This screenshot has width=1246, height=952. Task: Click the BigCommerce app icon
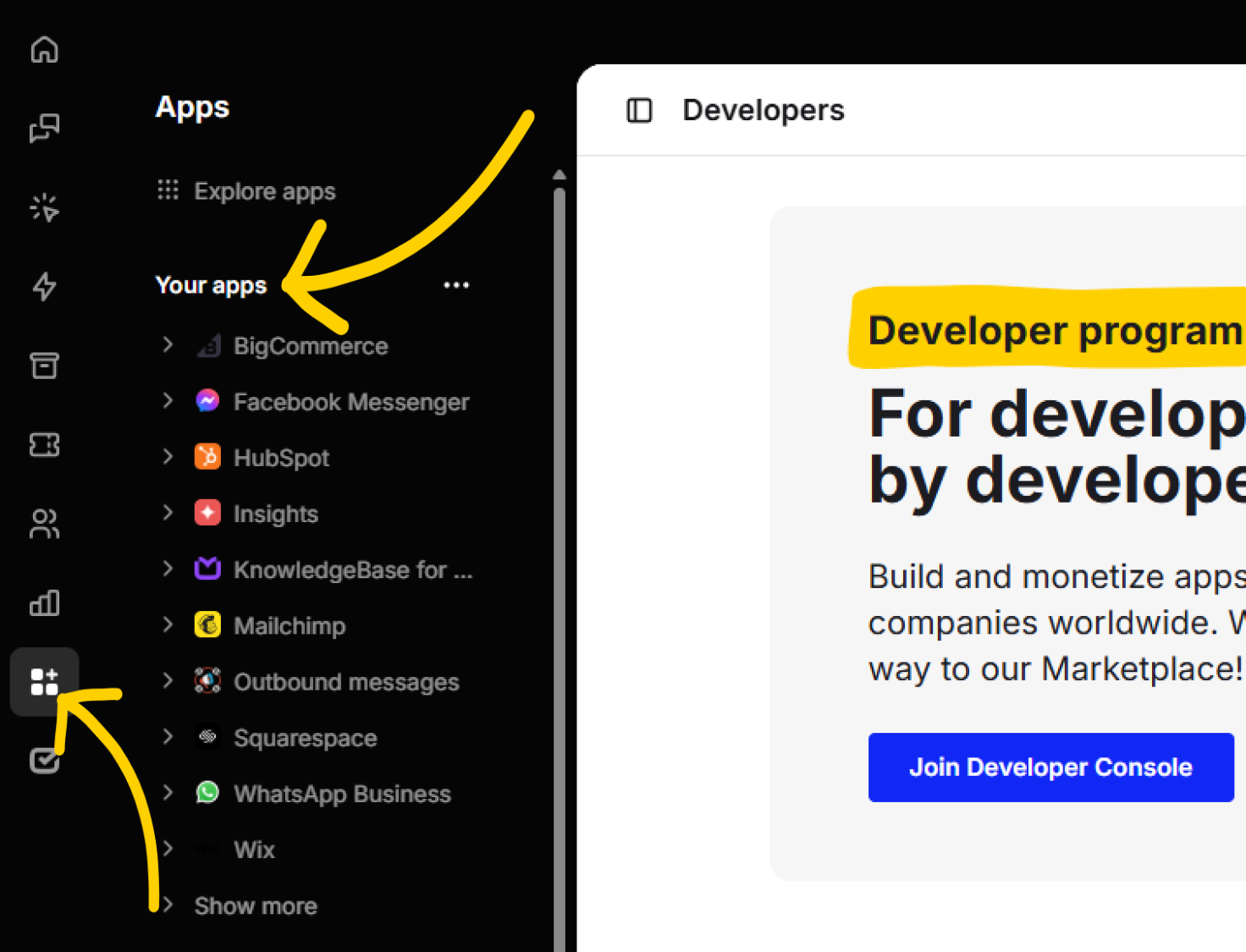click(207, 345)
